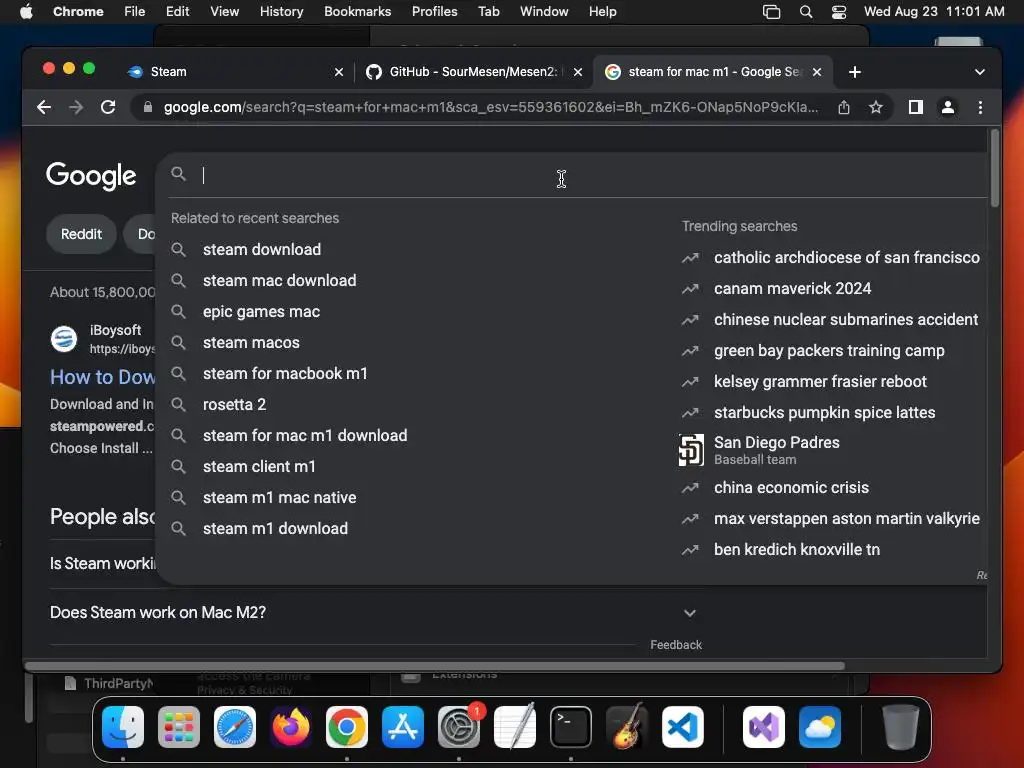Select suggestion steam download
This screenshot has width=1024, height=768.
[262, 249]
